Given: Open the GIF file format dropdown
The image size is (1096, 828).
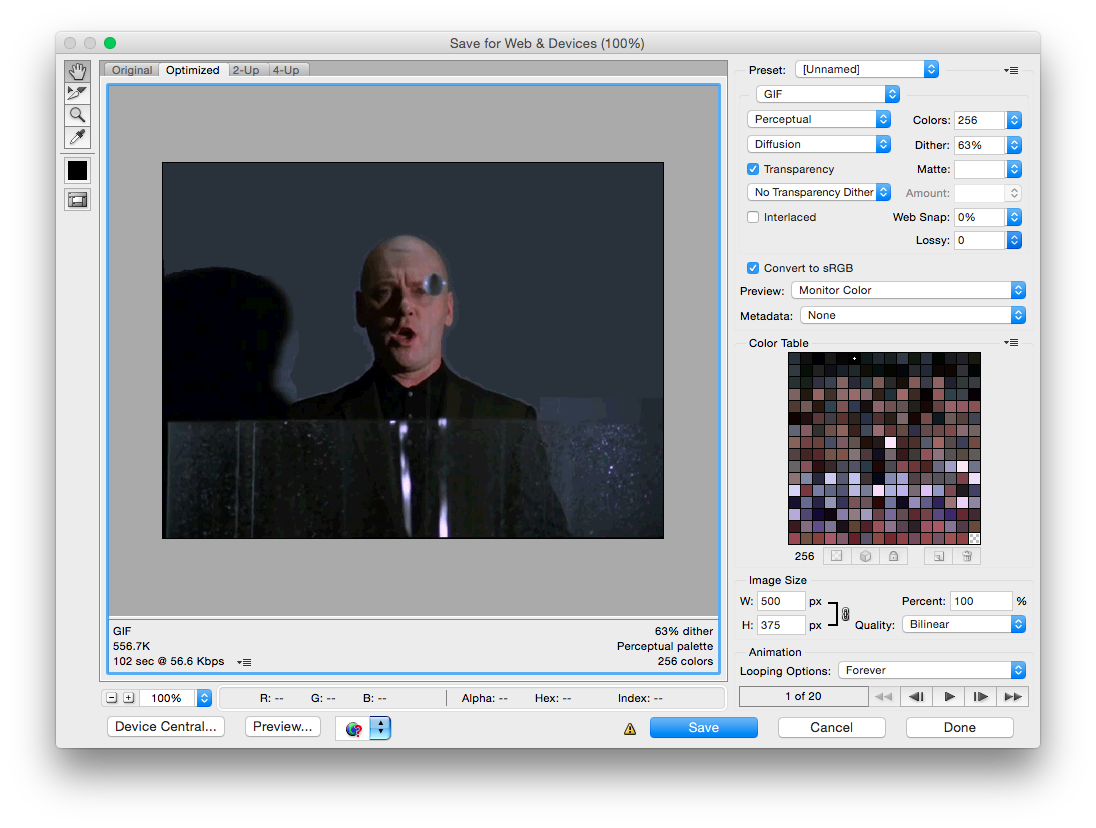Looking at the screenshot, I should coord(828,94).
